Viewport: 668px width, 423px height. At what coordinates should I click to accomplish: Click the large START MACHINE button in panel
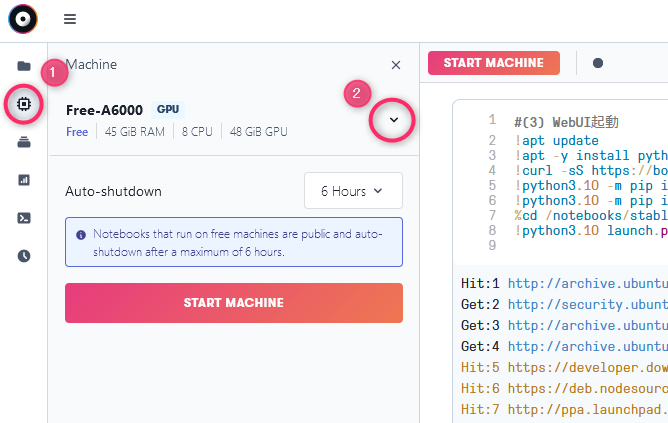tap(234, 303)
